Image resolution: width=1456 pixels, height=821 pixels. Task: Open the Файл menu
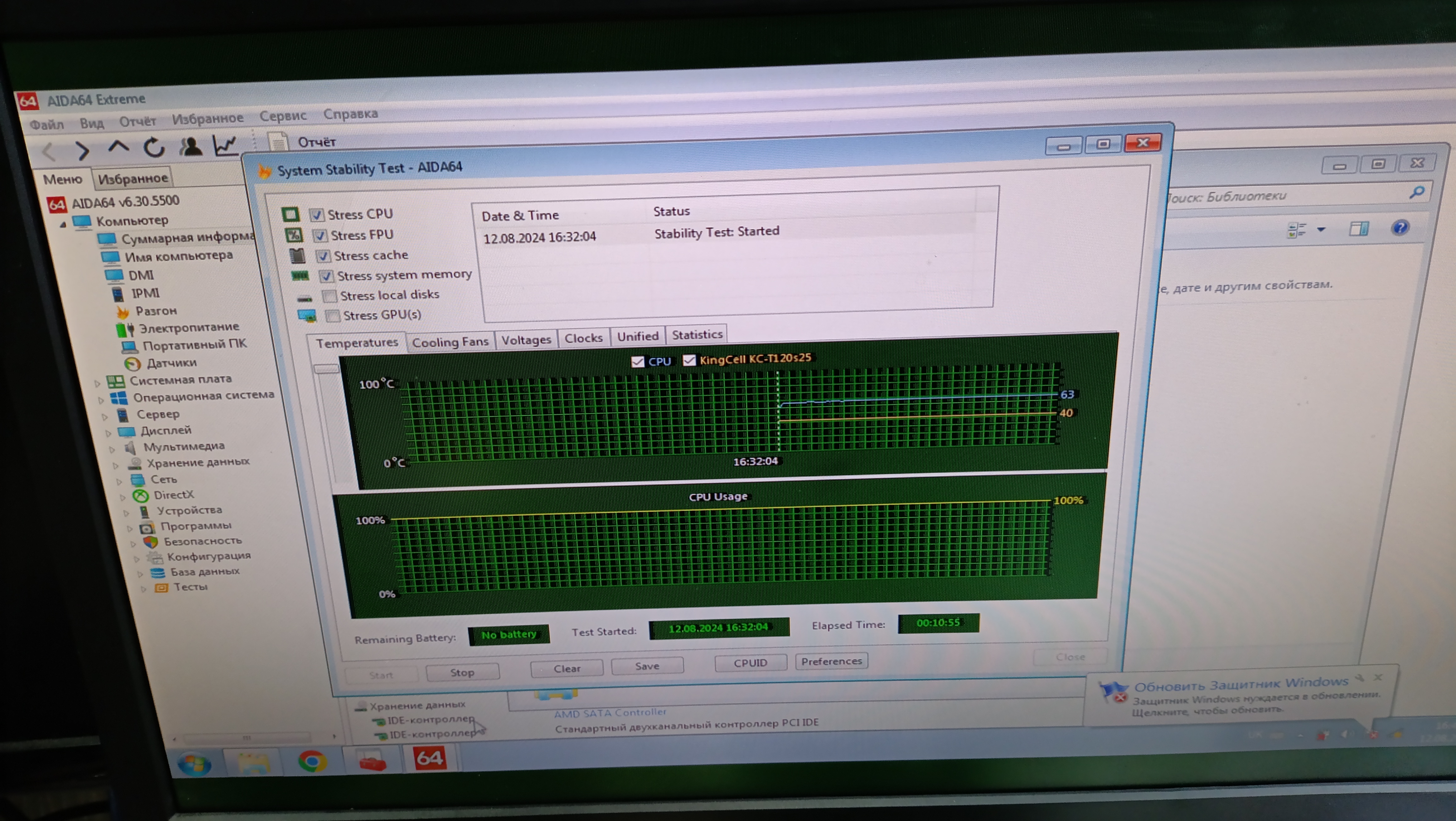point(46,124)
